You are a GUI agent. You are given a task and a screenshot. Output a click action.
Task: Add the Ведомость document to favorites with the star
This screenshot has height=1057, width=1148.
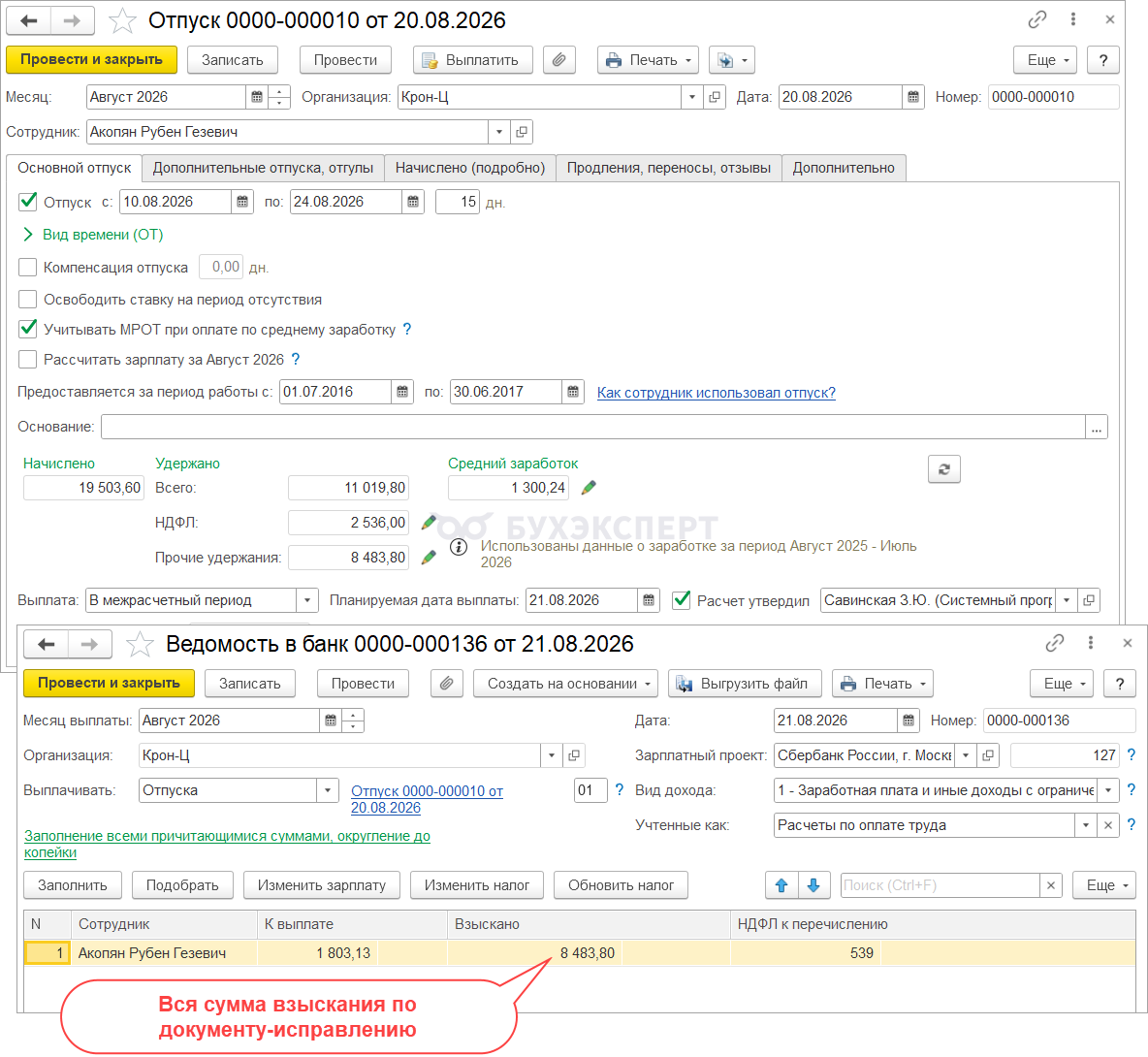click(x=140, y=644)
